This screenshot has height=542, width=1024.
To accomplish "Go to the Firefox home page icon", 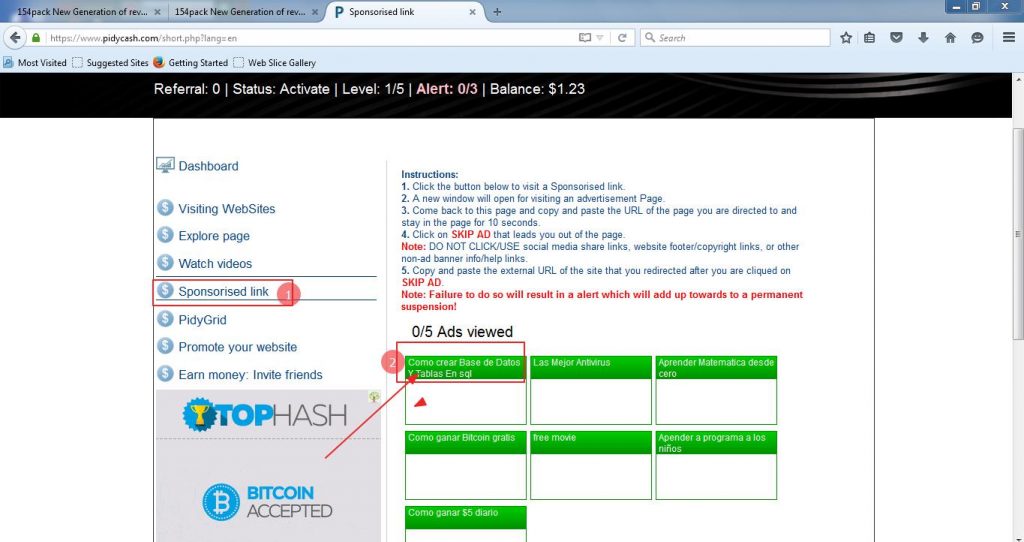I will 950,38.
